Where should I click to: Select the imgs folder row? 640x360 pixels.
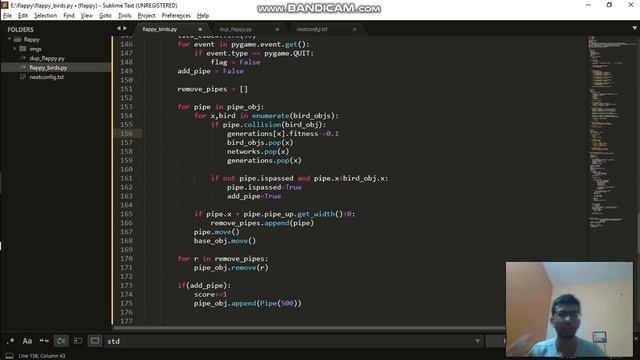pos(56,49)
